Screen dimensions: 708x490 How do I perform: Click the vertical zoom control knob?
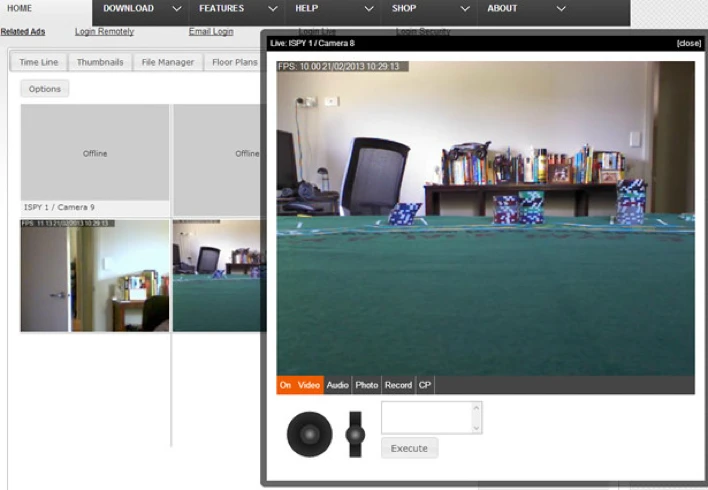coord(355,434)
